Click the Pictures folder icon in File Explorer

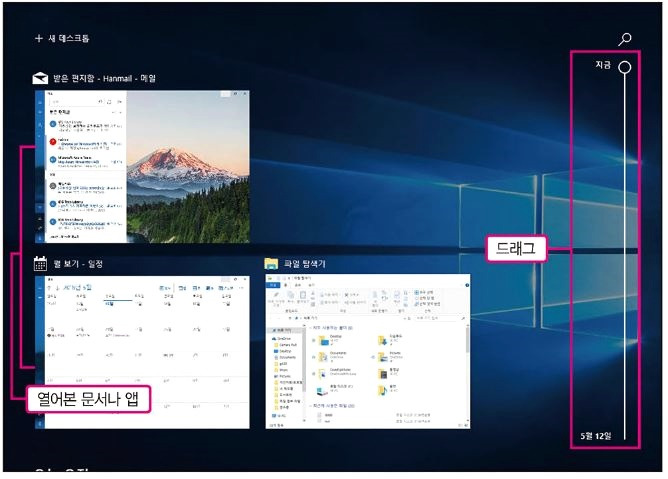point(383,357)
